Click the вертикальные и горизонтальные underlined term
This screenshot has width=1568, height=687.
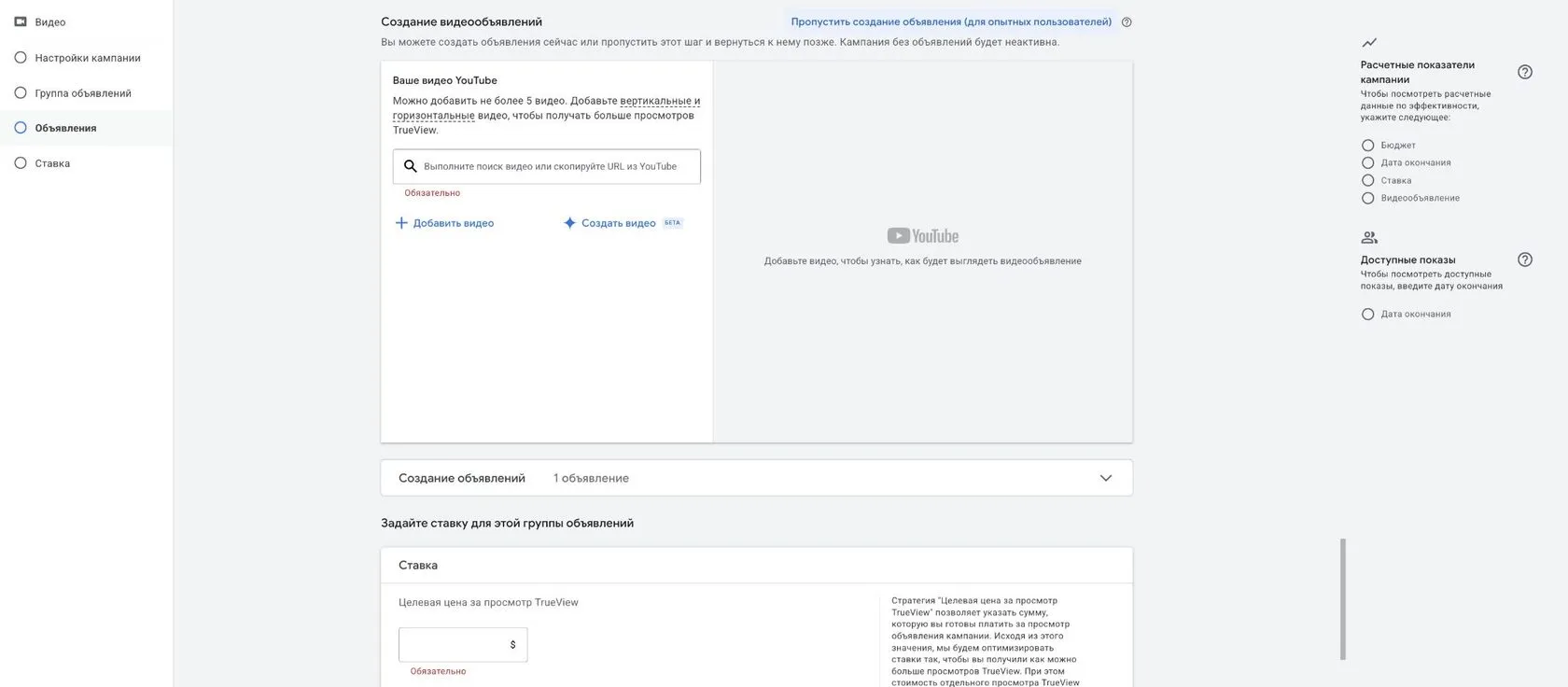[x=546, y=108]
